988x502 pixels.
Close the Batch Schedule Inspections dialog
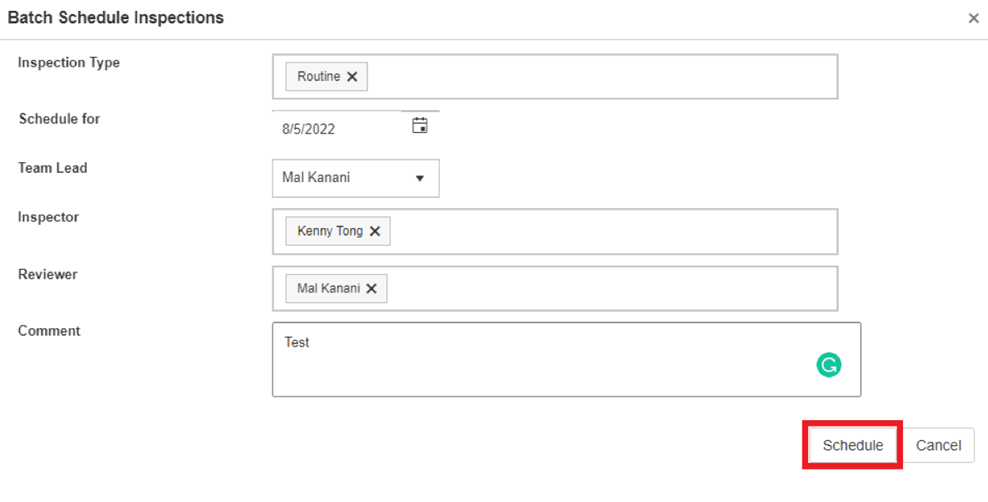pos(974,18)
